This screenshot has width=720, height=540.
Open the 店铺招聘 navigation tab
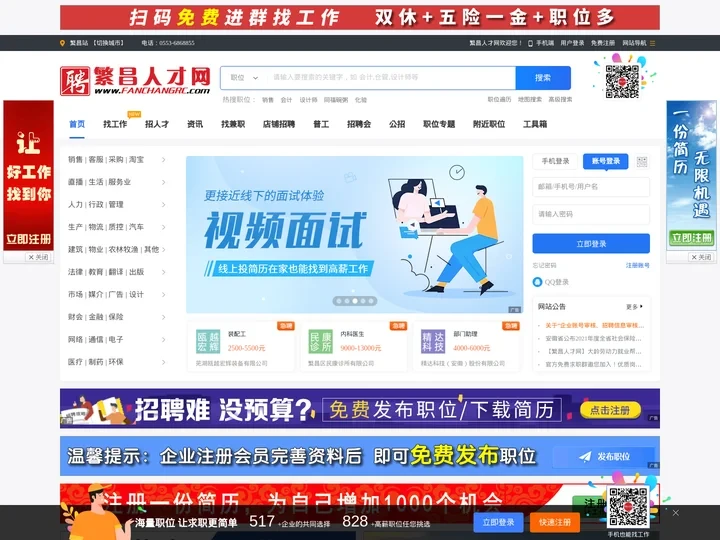279,124
